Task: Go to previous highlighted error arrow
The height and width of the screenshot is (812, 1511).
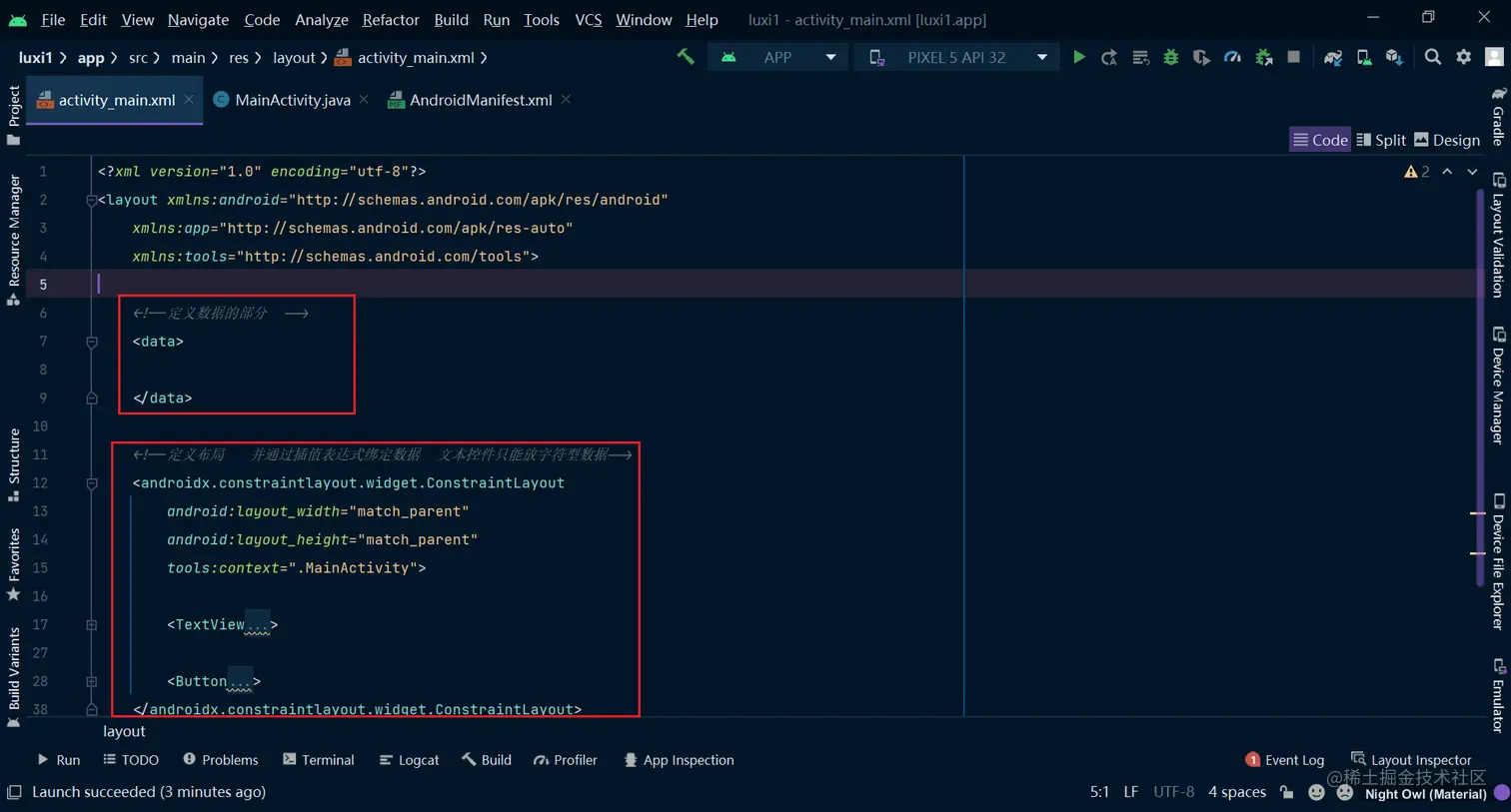Action: 1447,172
